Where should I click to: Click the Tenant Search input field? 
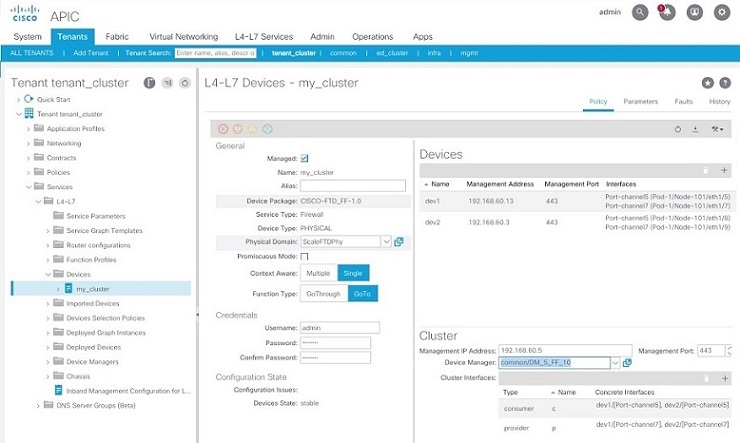216,53
